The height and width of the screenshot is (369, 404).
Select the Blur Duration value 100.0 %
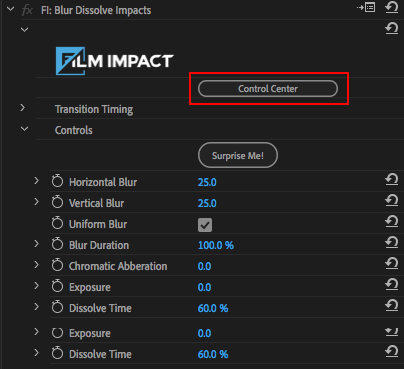tap(216, 245)
